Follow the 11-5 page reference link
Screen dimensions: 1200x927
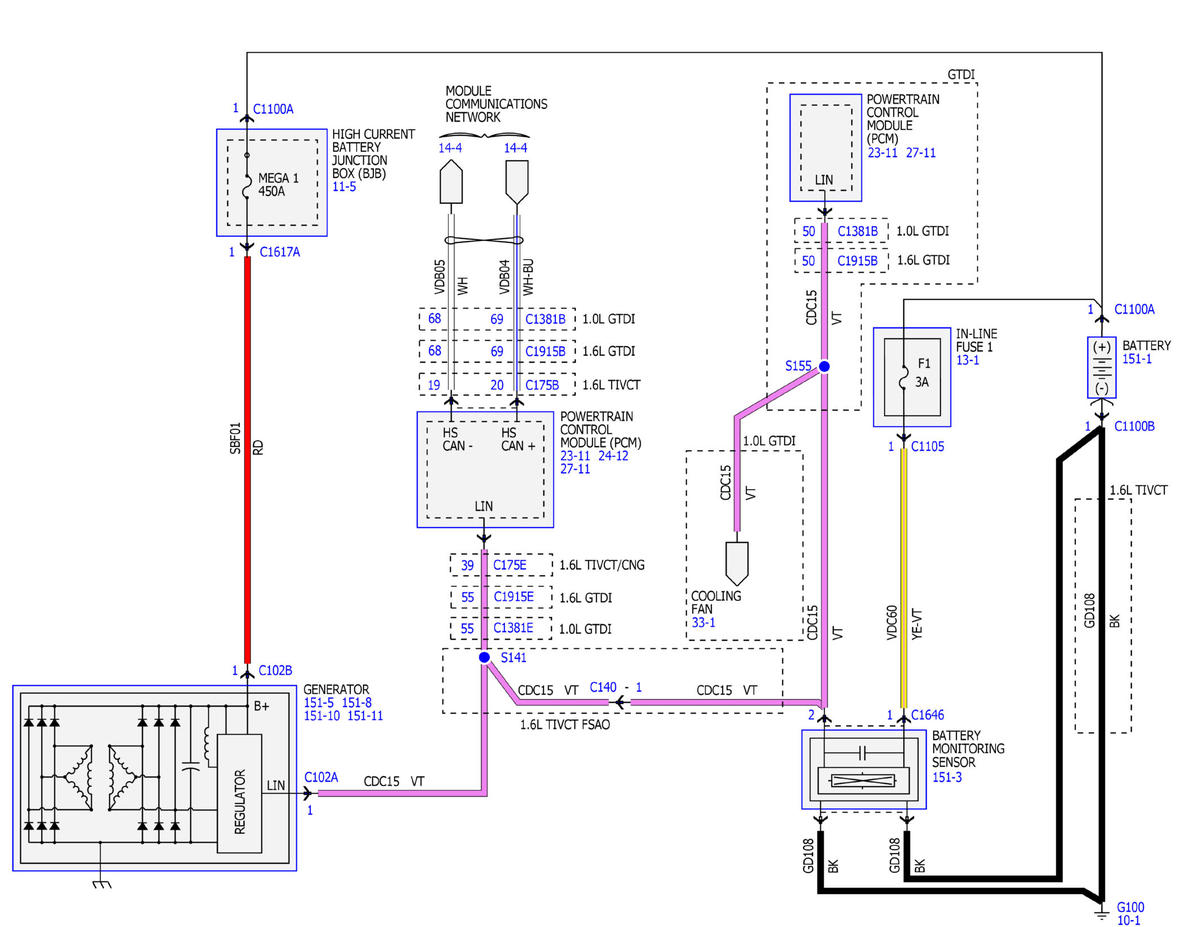[x=346, y=186]
